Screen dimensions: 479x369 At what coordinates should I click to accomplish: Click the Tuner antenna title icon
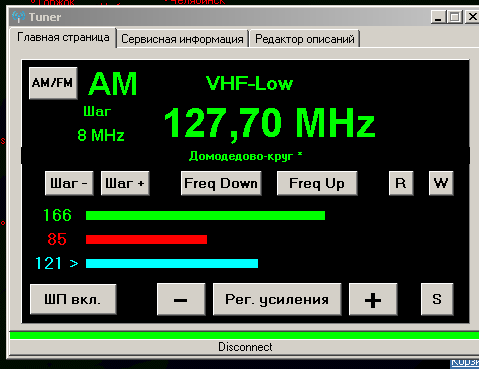point(18,16)
